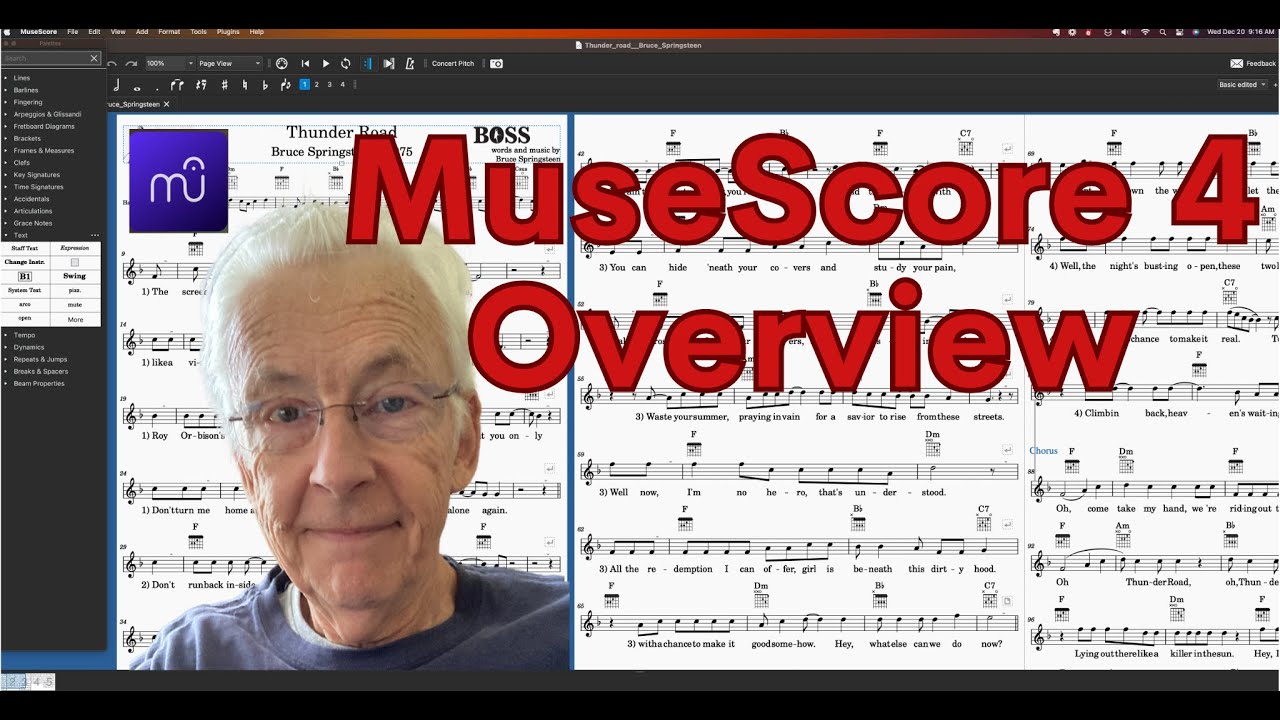Click the image capture camera icon
The height and width of the screenshot is (720, 1280).
point(496,63)
